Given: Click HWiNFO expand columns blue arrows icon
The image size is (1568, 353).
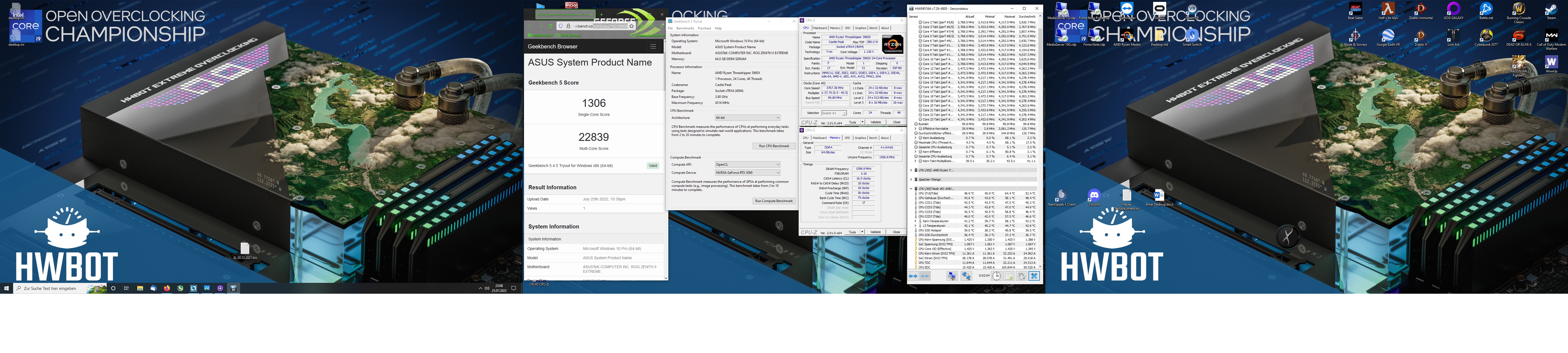Looking at the screenshot, I should point(913,276).
